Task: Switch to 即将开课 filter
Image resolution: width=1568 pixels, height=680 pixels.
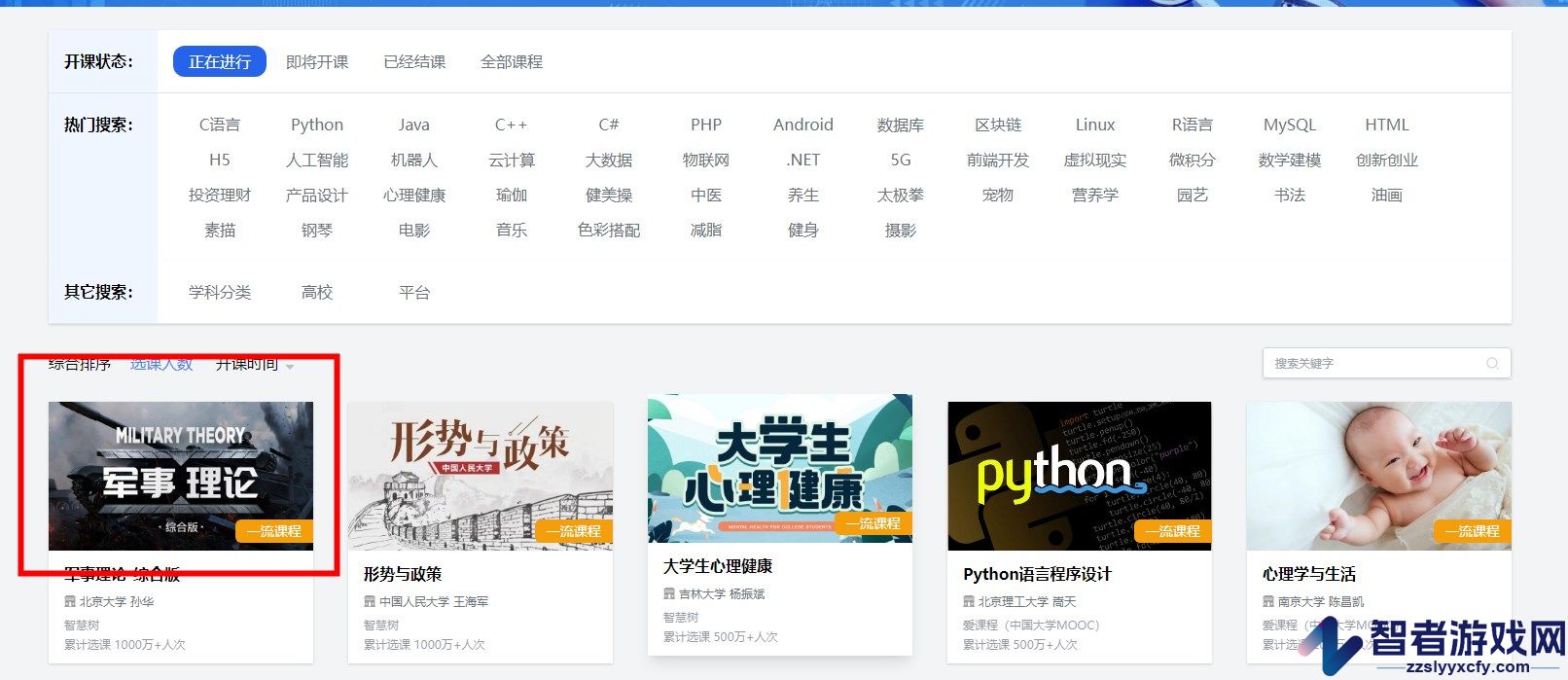Action: coord(317,61)
